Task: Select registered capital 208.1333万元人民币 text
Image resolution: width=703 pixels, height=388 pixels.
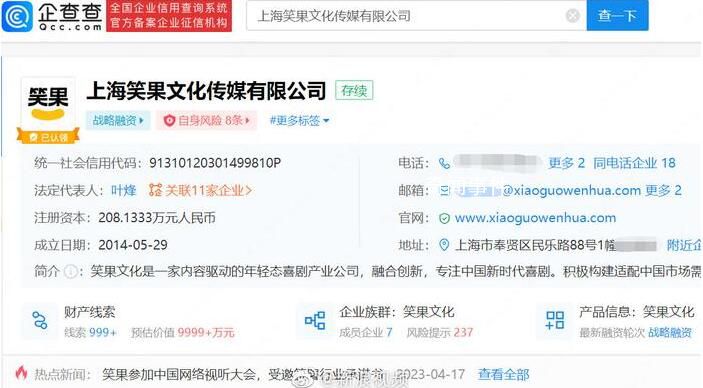Action: pyautogui.click(x=157, y=218)
